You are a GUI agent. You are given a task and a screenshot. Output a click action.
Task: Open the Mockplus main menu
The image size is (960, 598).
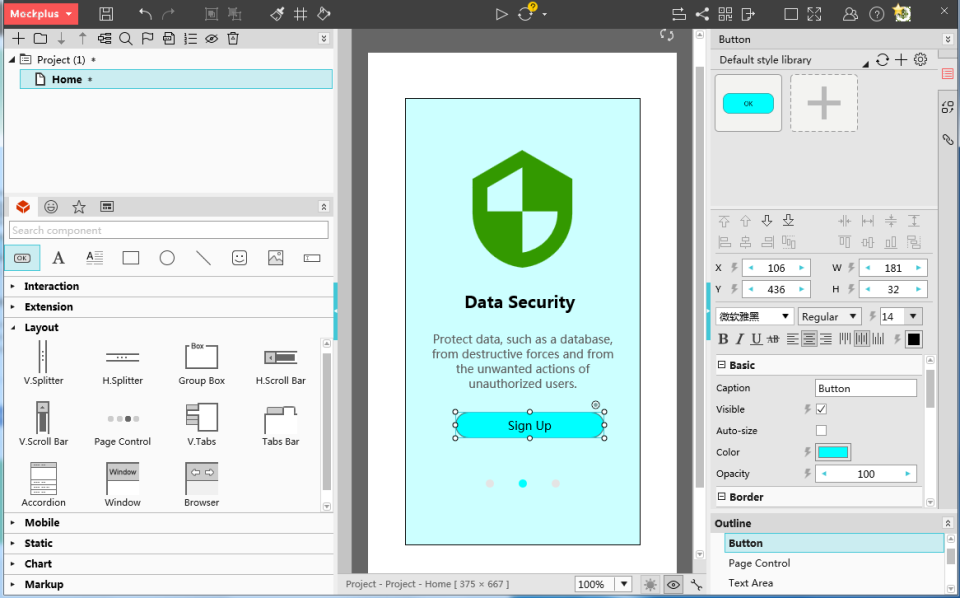point(41,13)
